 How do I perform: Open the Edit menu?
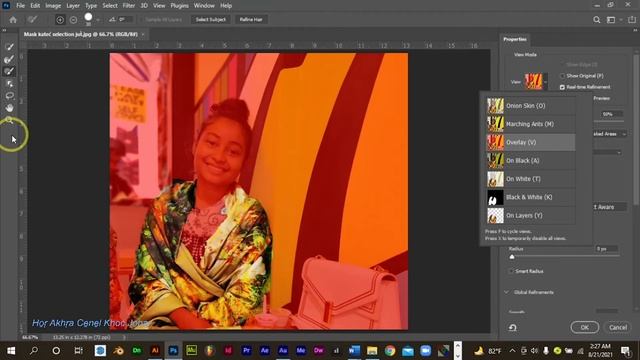pos(35,6)
